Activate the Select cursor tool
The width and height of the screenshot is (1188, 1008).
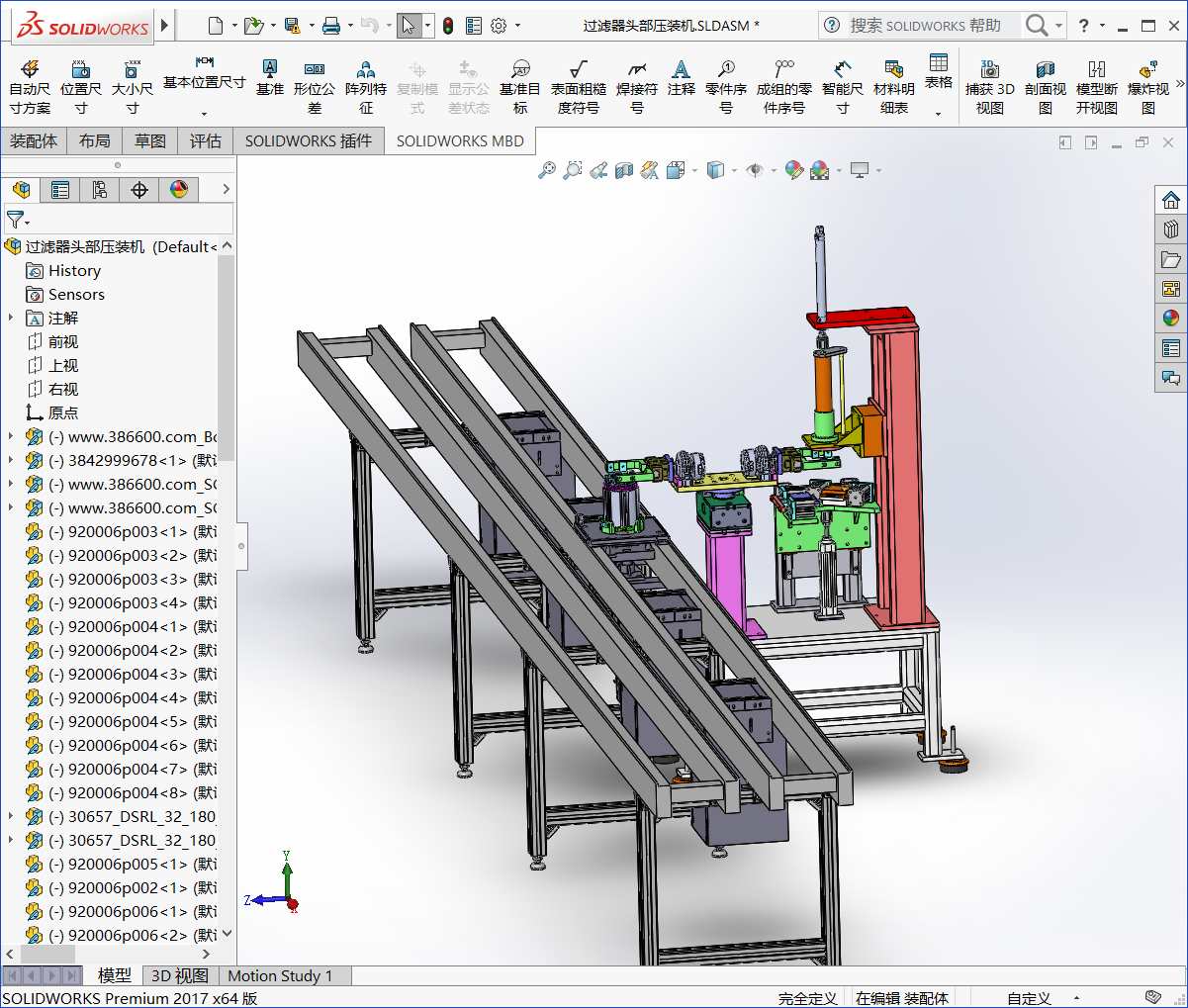(x=409, y=26)
